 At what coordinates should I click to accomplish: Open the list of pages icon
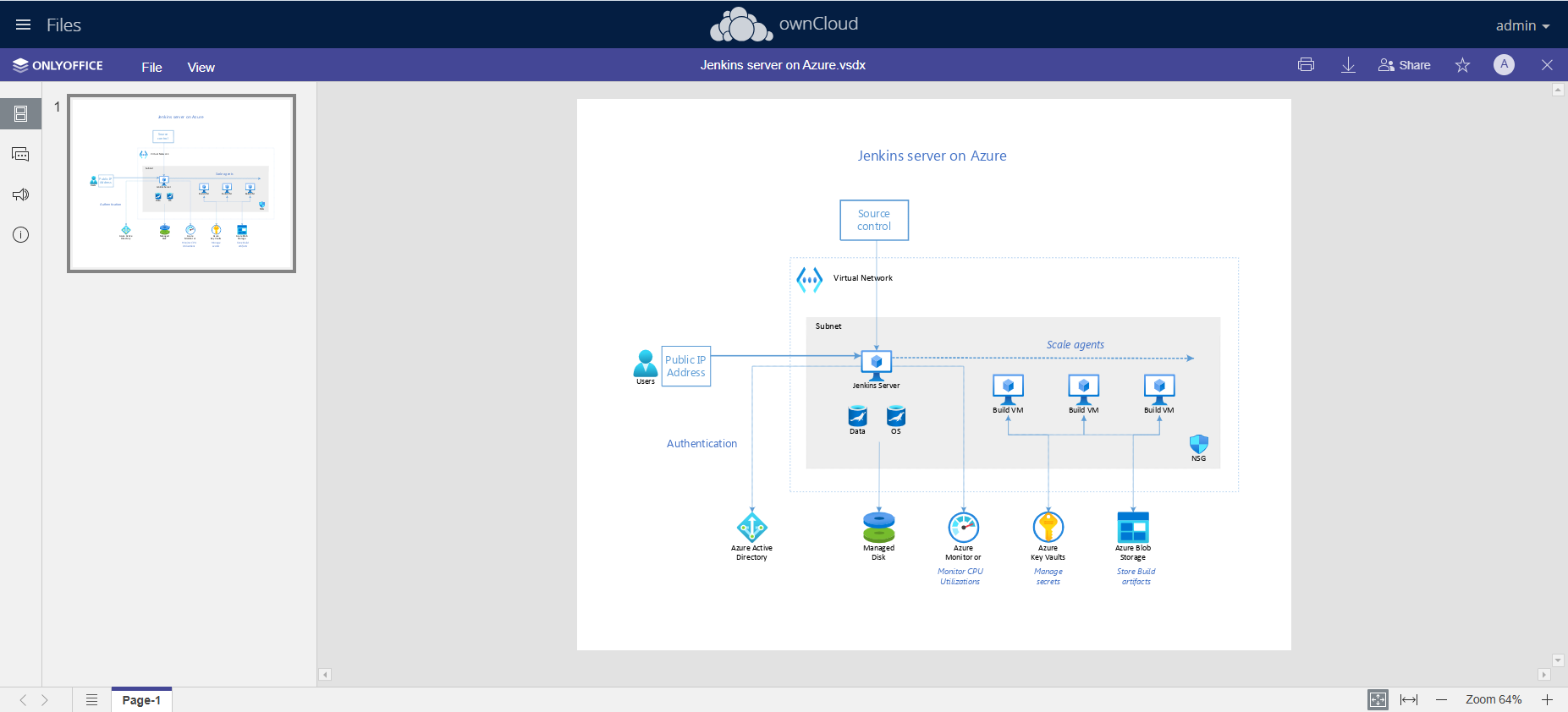(x=91, y=700)
